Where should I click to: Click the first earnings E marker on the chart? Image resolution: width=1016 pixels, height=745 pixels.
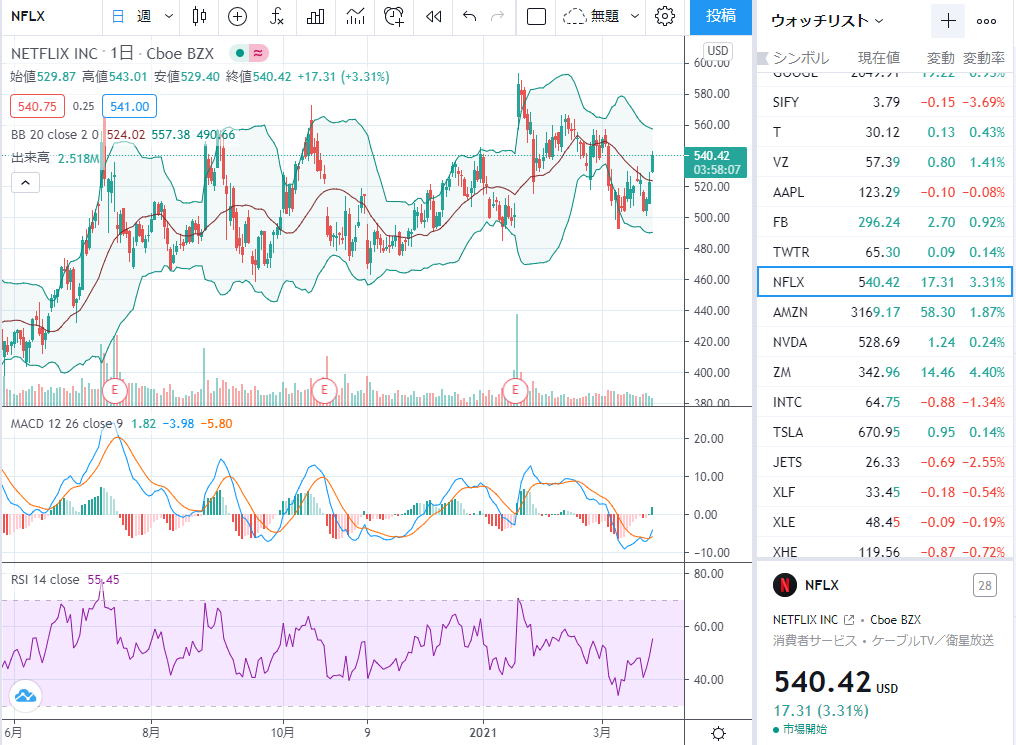click(115, 389)
